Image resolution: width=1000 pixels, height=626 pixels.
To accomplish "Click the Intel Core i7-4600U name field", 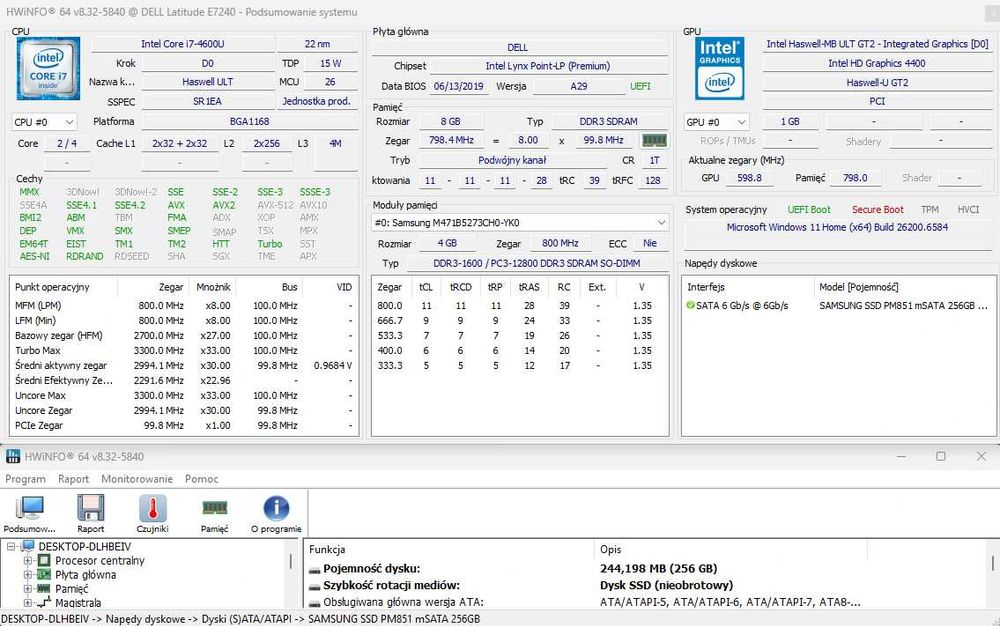I will pos(183,44).
